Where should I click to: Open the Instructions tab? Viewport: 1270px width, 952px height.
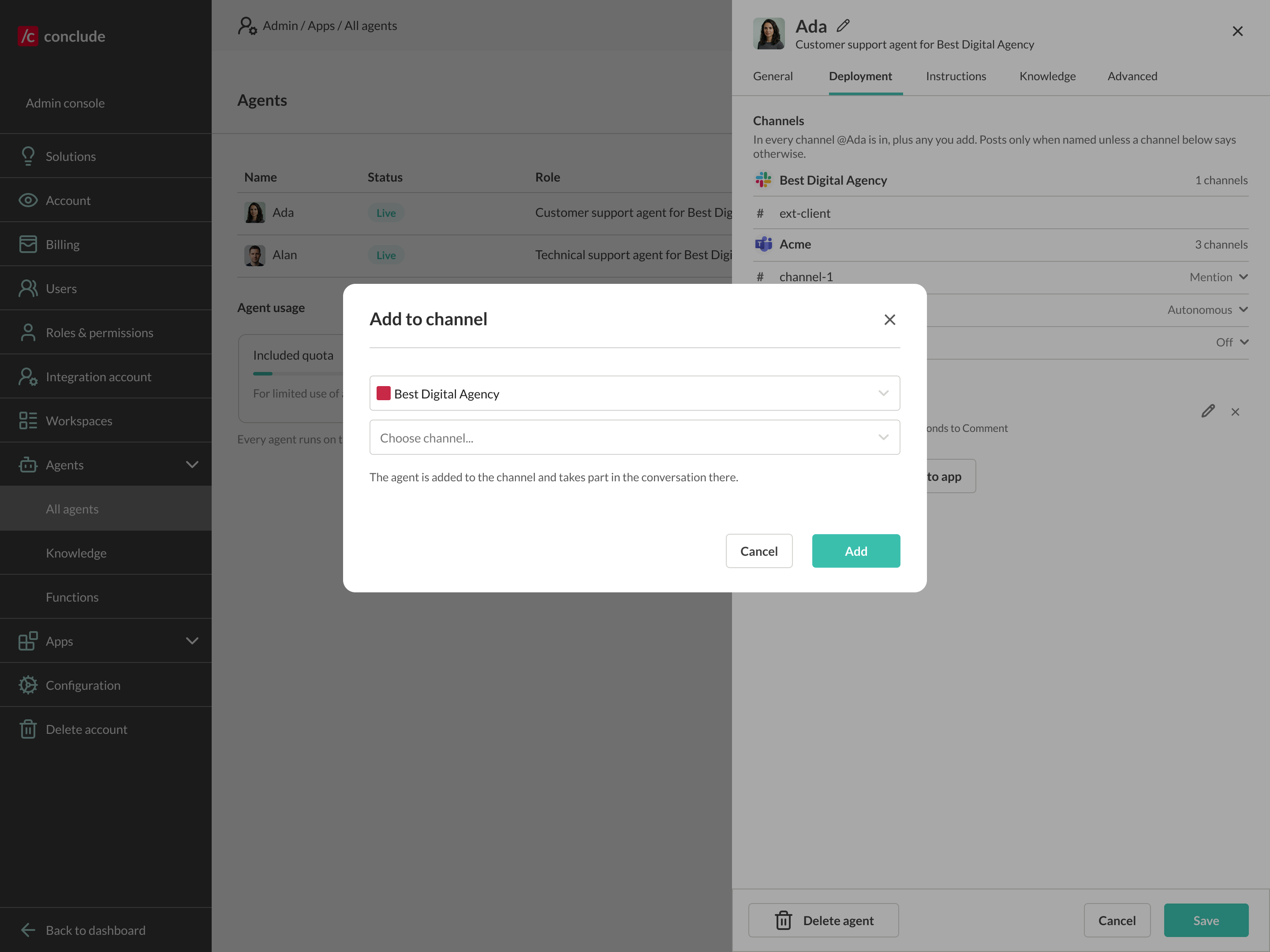click(956, 76)
